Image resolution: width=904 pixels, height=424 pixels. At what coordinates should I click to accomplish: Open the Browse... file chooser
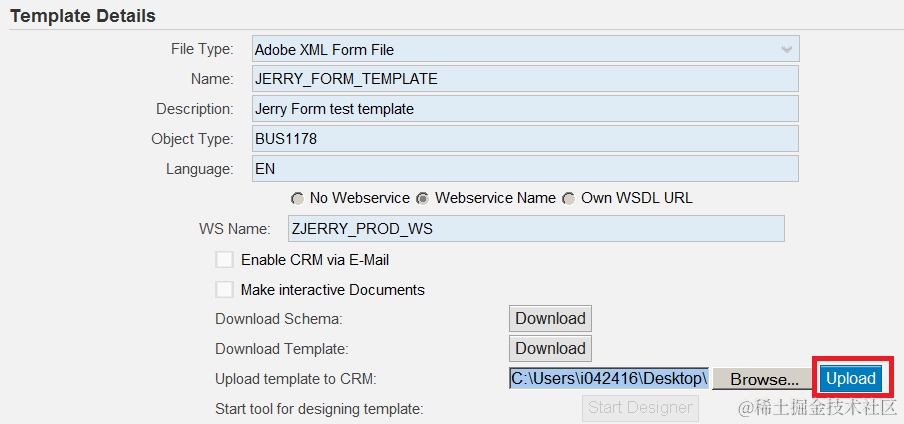tap(764, 379)
